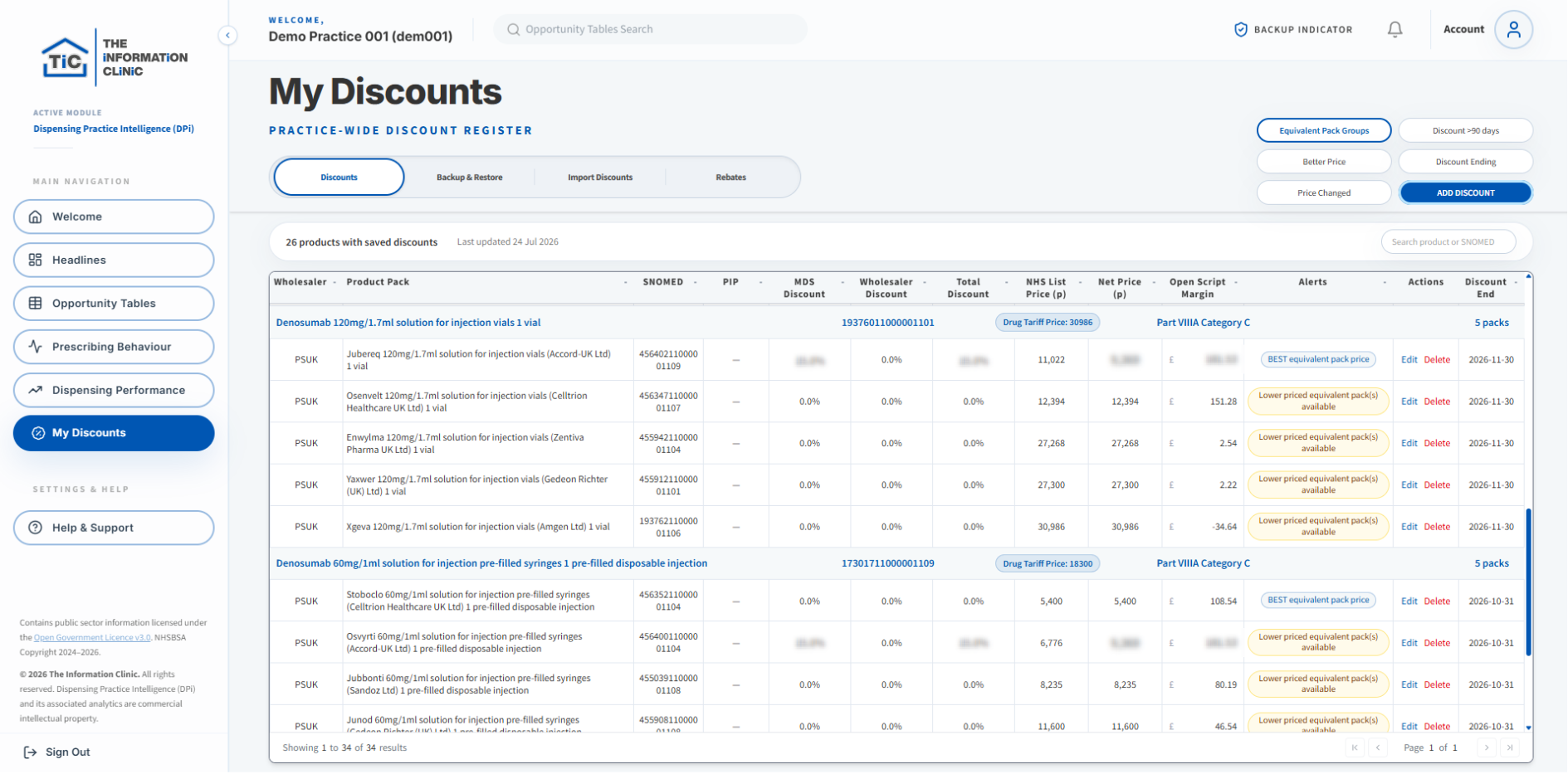The height and width of the screenshot is (774, 1568).
Task: Open the Rebates tab
Action: [730, 177]
